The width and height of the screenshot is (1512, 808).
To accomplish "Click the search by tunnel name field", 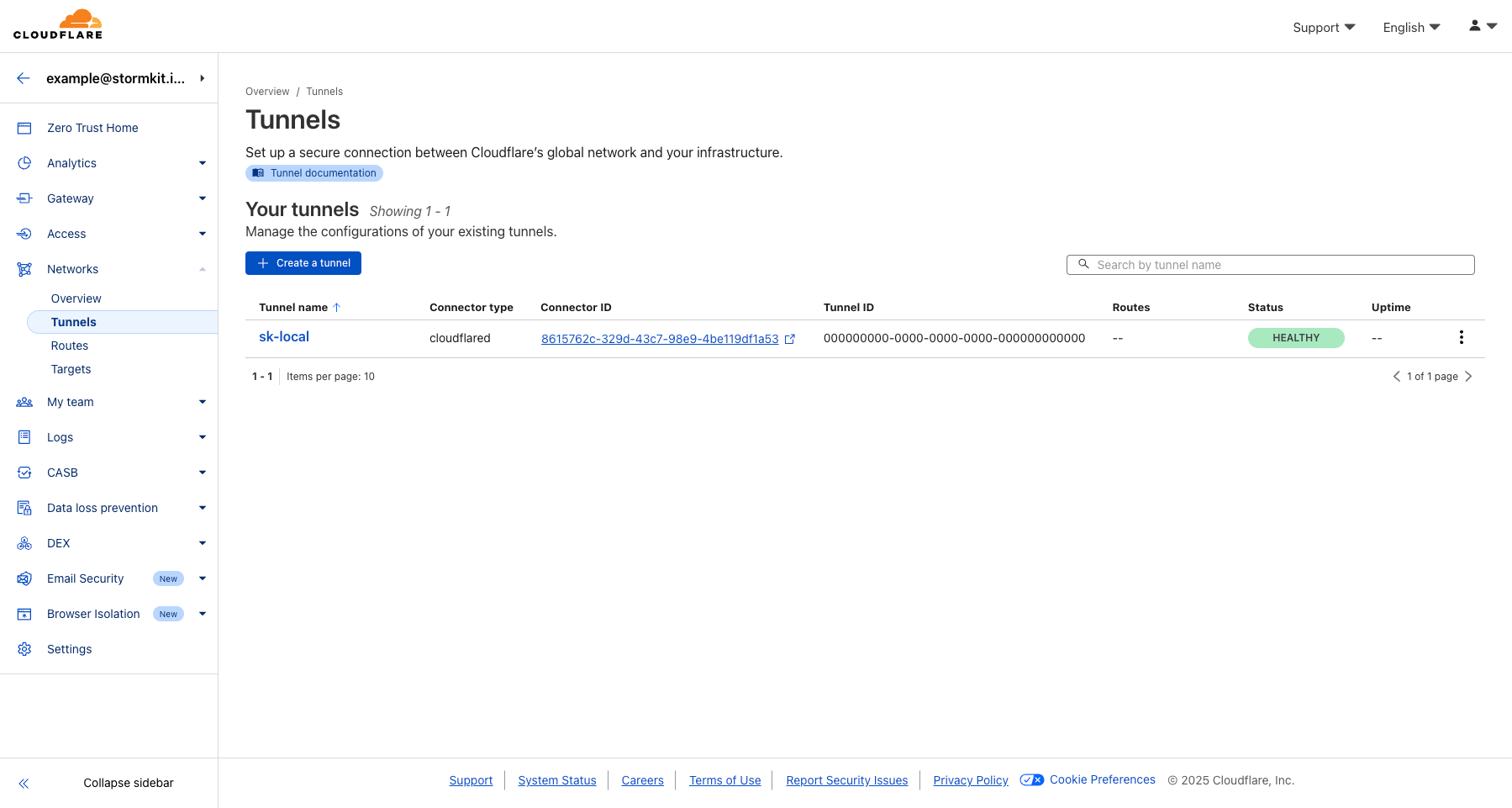I will tap(1269, 264).
